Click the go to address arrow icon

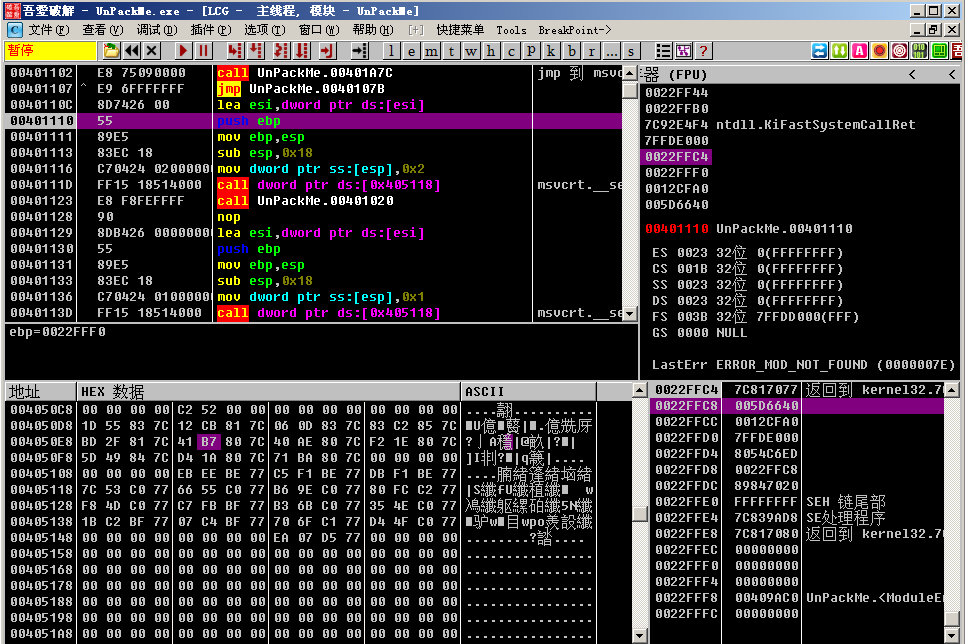point(359,51)
